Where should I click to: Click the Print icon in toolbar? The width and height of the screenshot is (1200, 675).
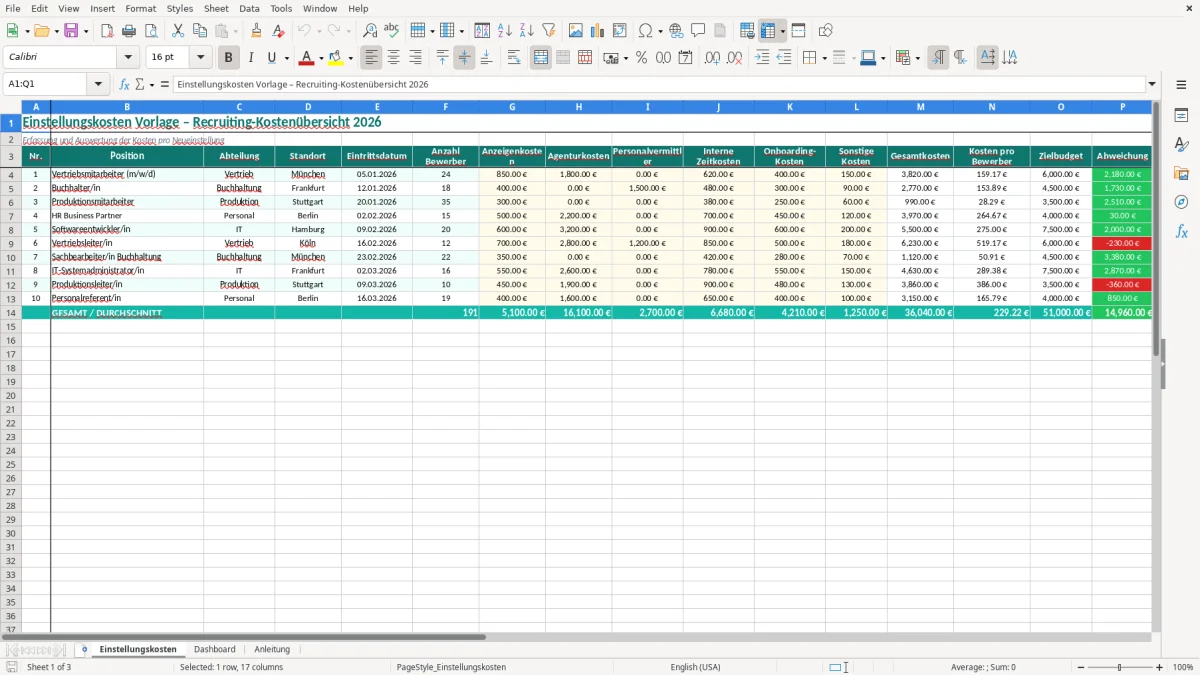pos(129,31)
